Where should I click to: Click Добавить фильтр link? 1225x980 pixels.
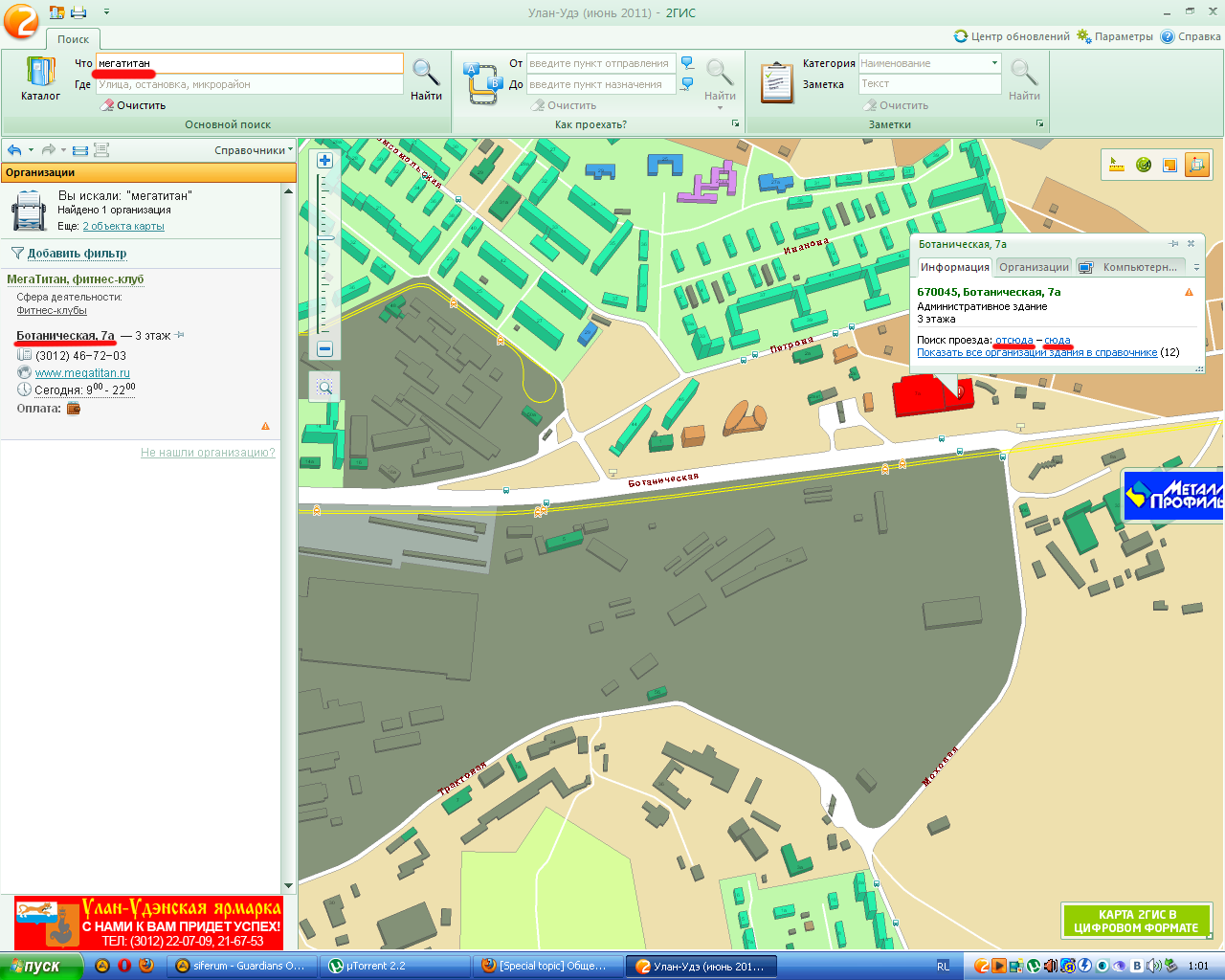tap(77, 254)
